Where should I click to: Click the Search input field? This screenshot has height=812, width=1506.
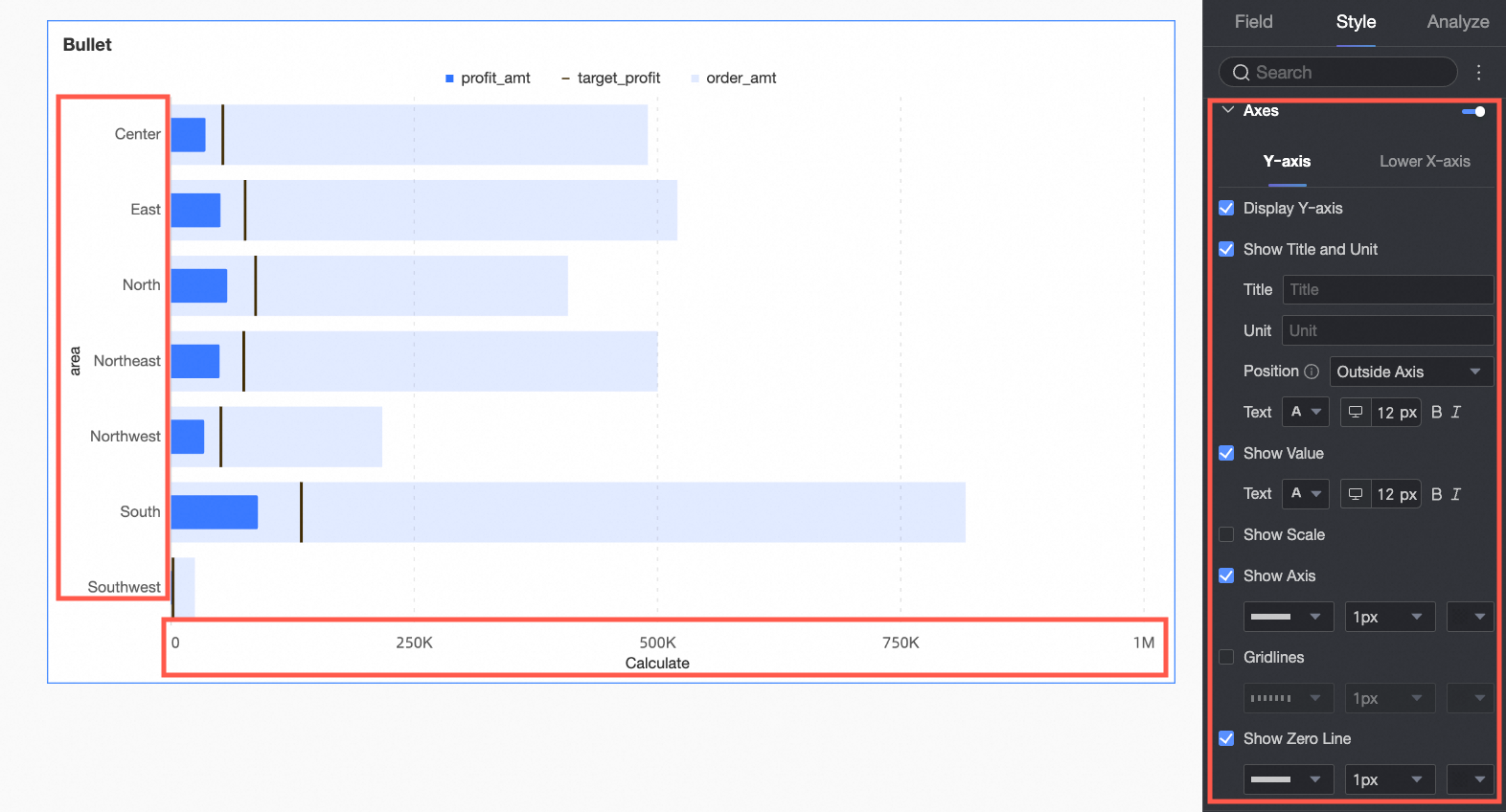pos(1338,73)
